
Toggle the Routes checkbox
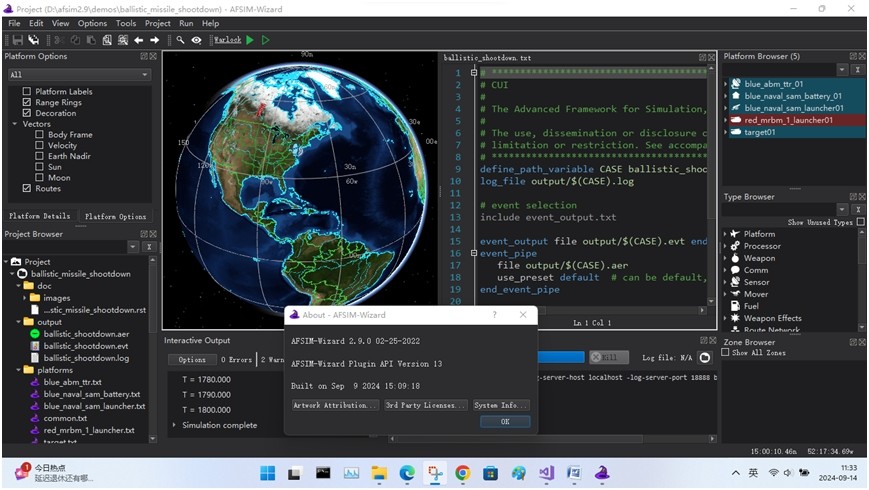pos(27,188)
